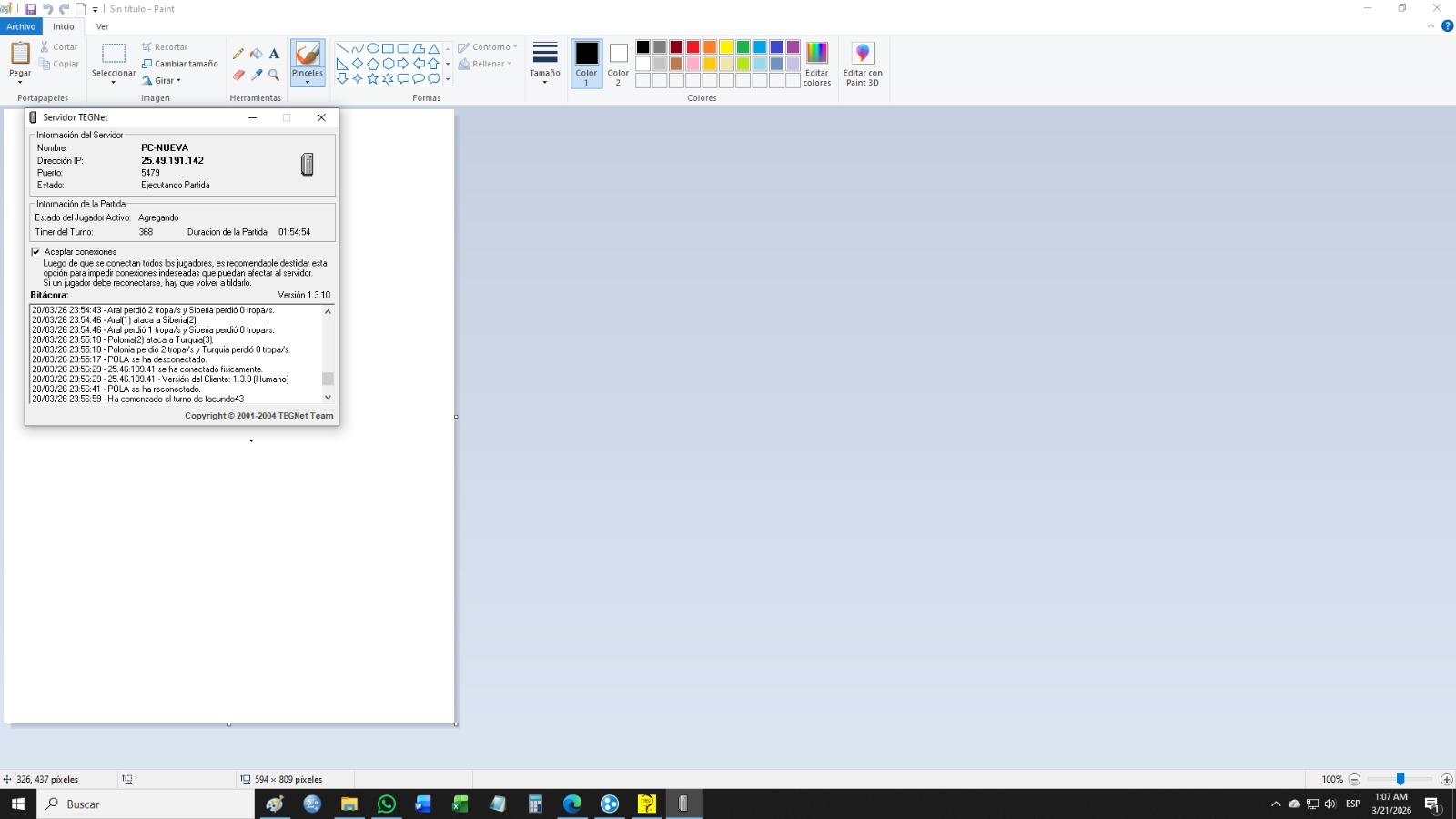Viewport: 1456px width, 819px height.
Task: Expand the Girar rotate dropdown
Action: (162, 81)
